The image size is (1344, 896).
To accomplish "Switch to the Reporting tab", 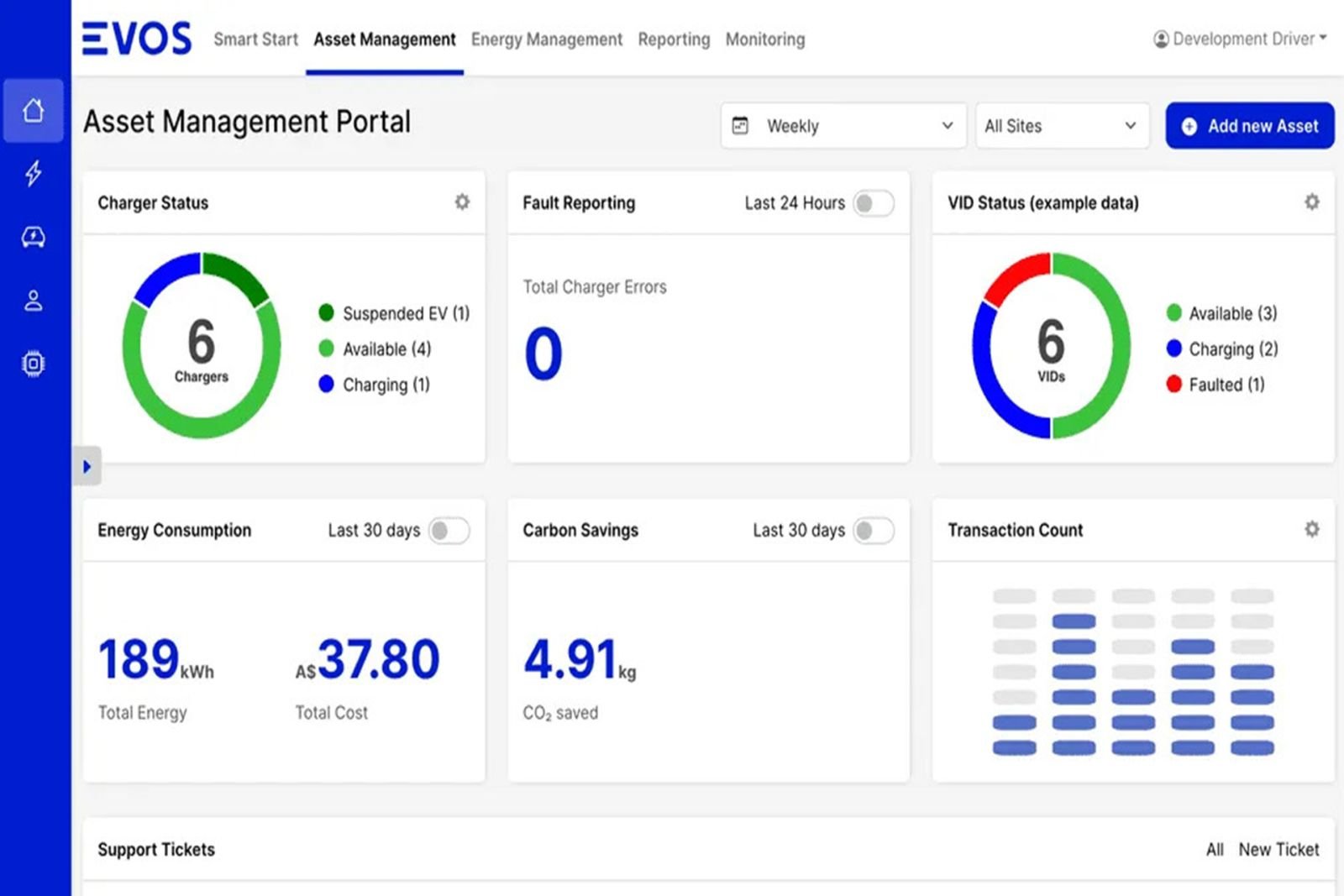I will point(674,39).
